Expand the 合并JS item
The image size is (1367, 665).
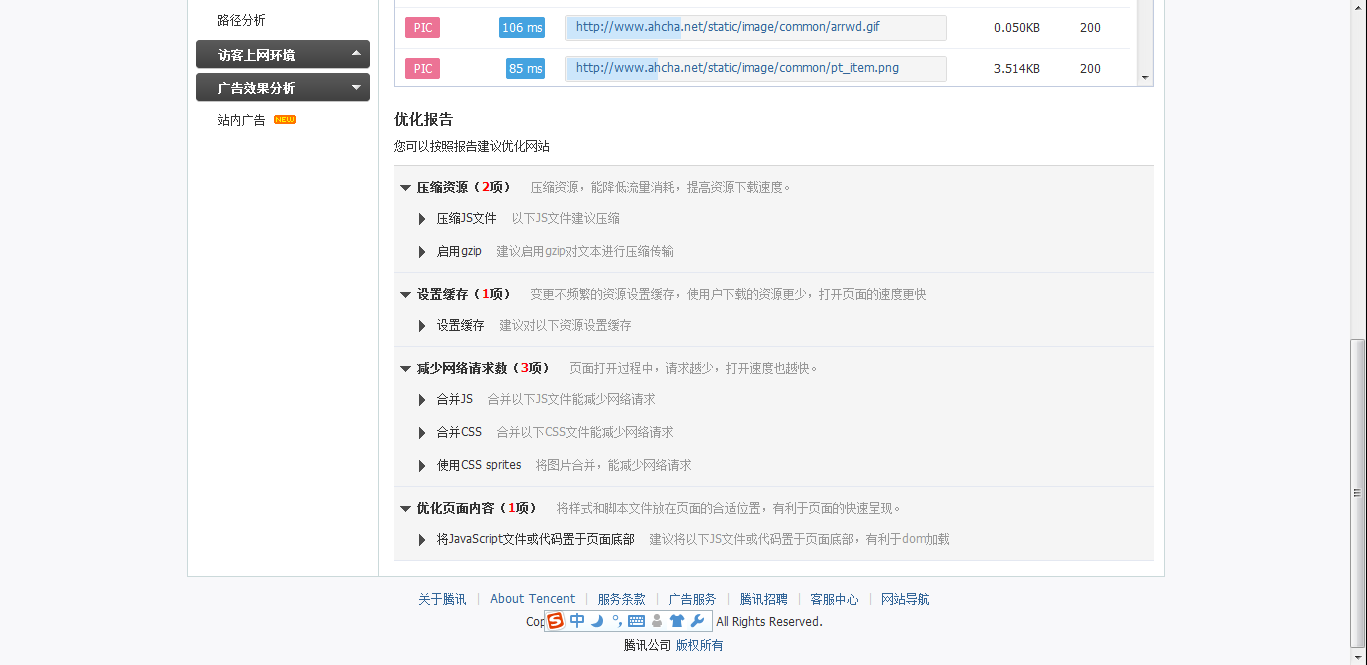pyautogui.click(x=422, y=400)
